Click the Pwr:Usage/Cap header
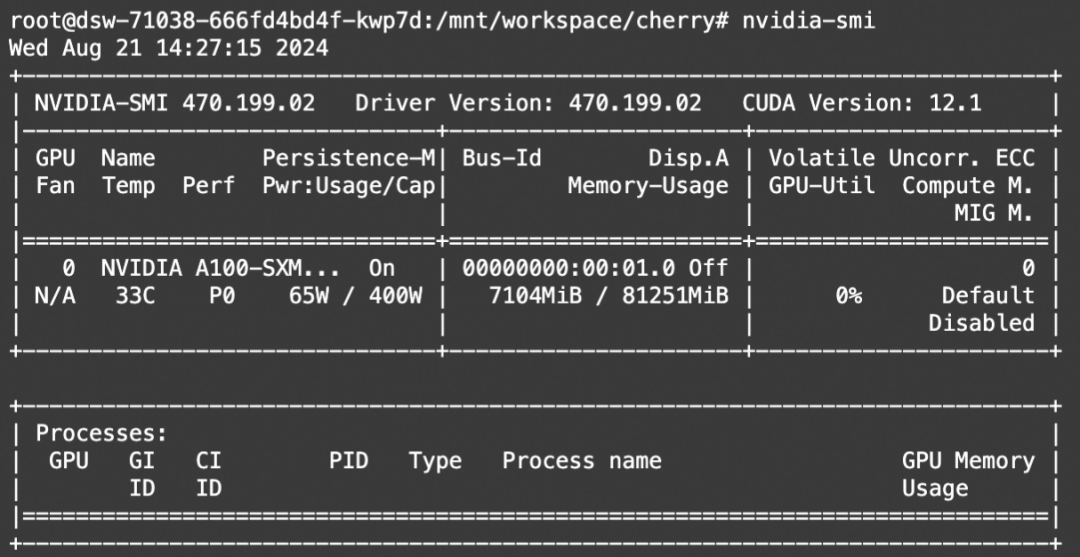The width and height of the screenshot is (1080, 557). [349, 186]
